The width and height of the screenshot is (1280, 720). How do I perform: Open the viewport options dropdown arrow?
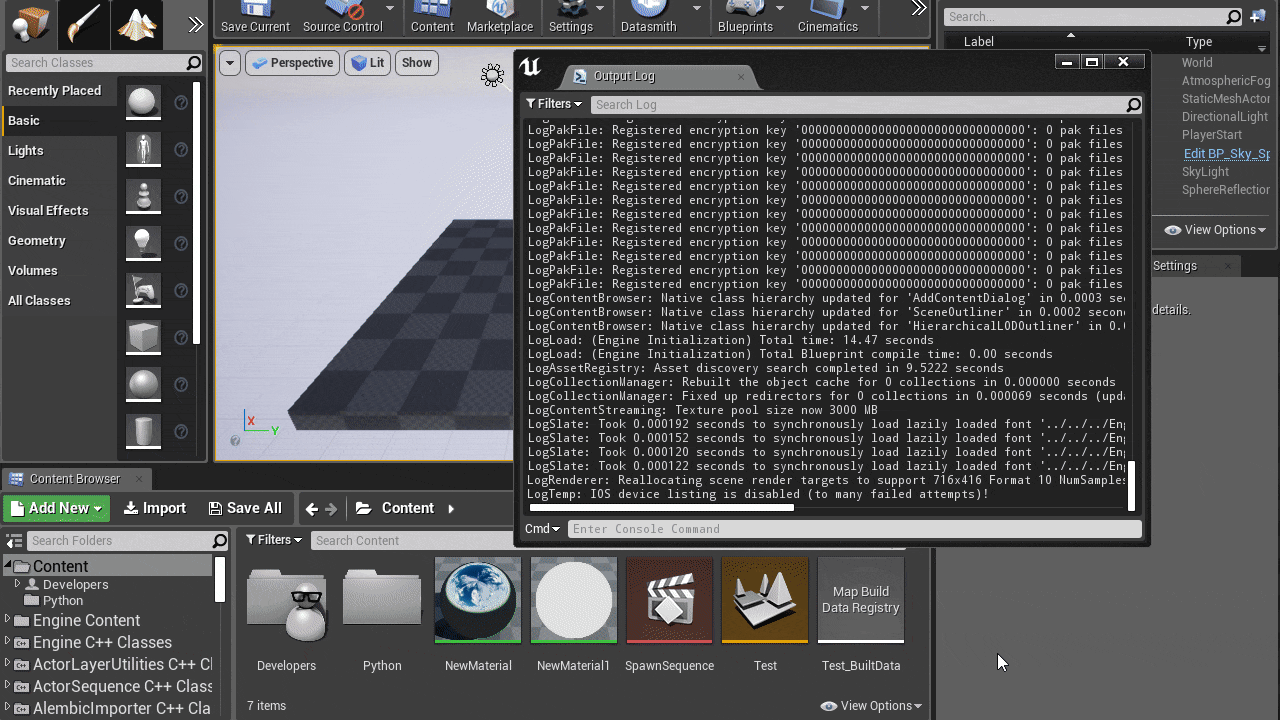pyautogui.click(x=230, y=63)
